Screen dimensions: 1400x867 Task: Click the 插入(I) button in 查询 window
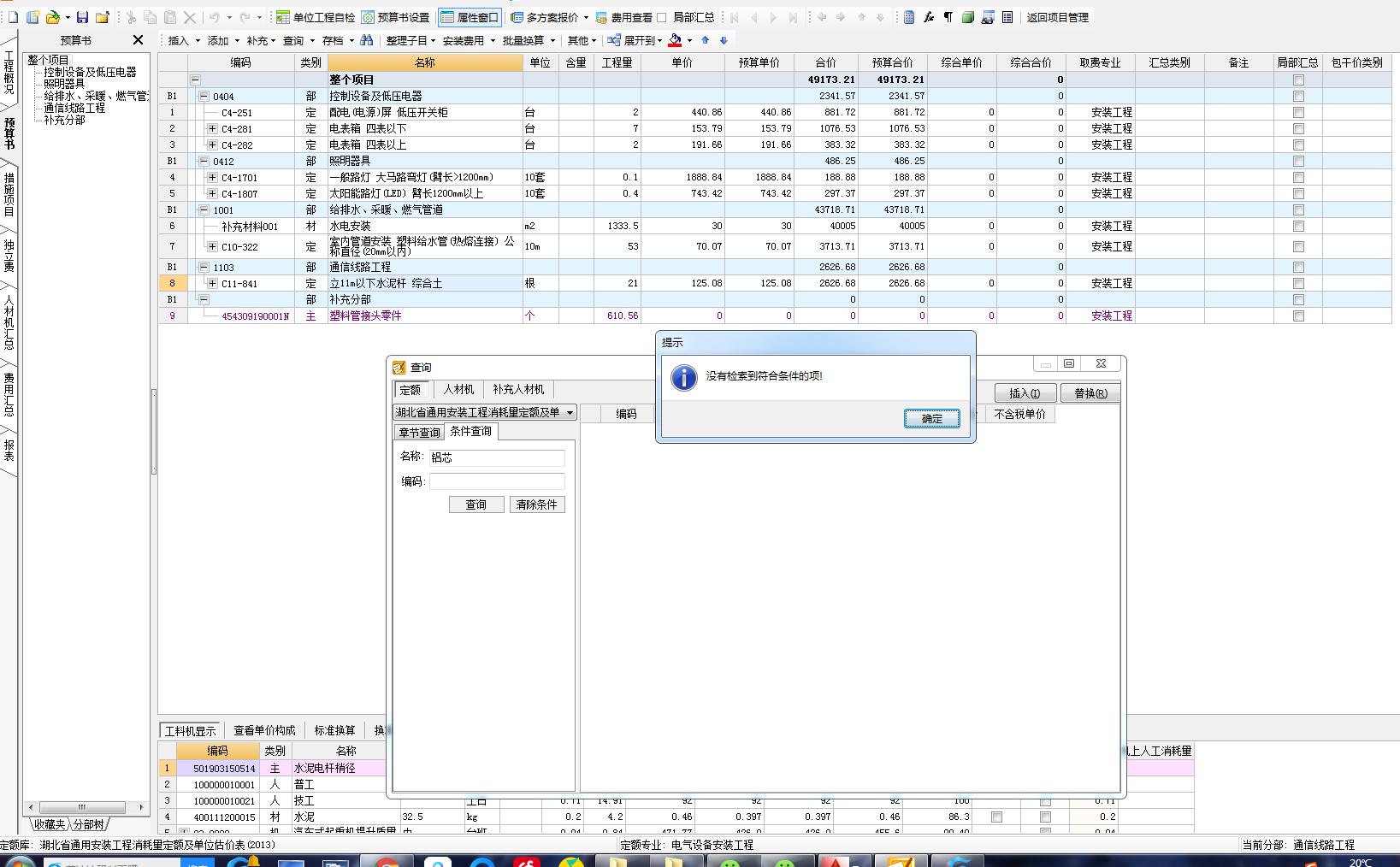click(1025, 393)
